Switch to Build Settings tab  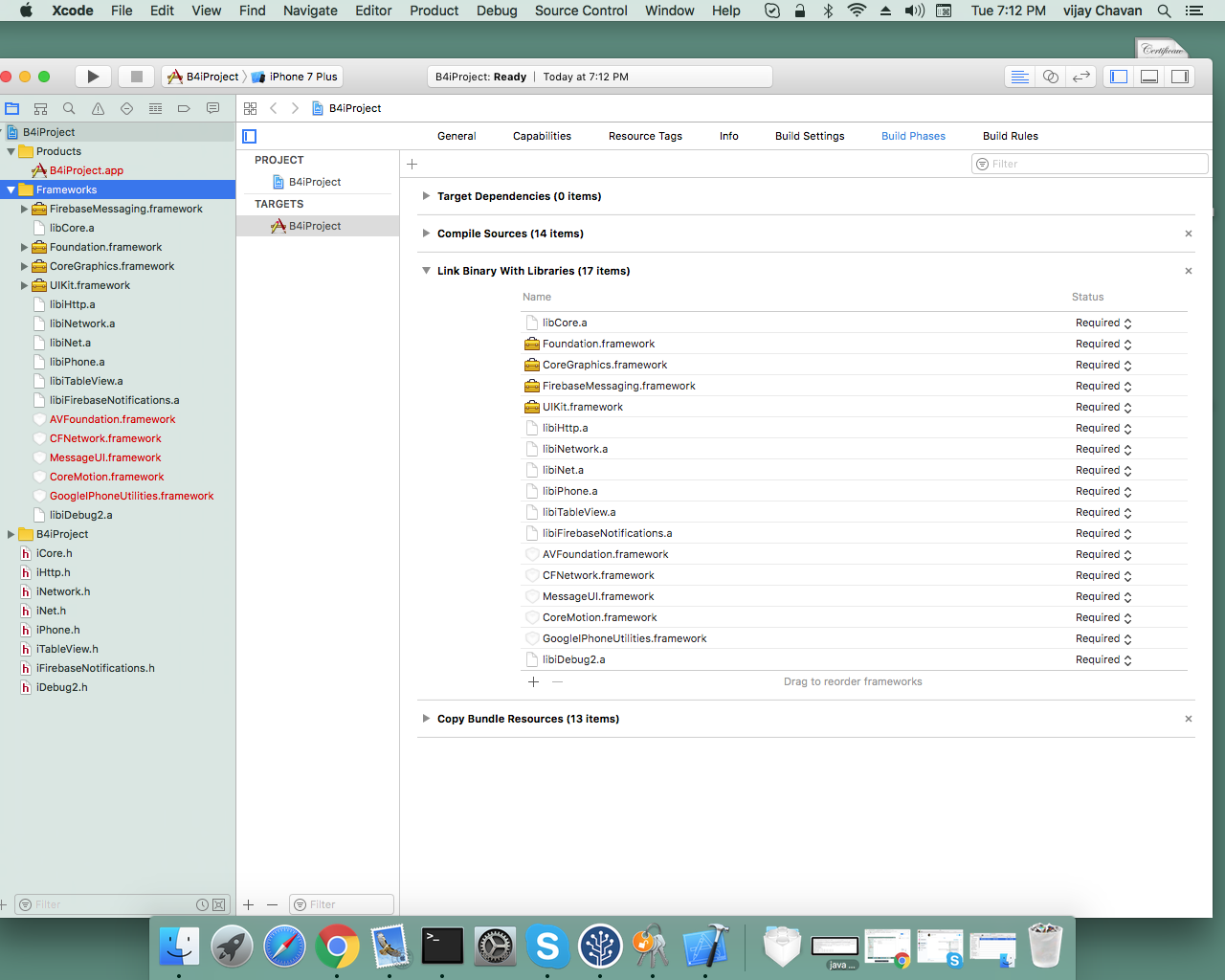point(810,136)
